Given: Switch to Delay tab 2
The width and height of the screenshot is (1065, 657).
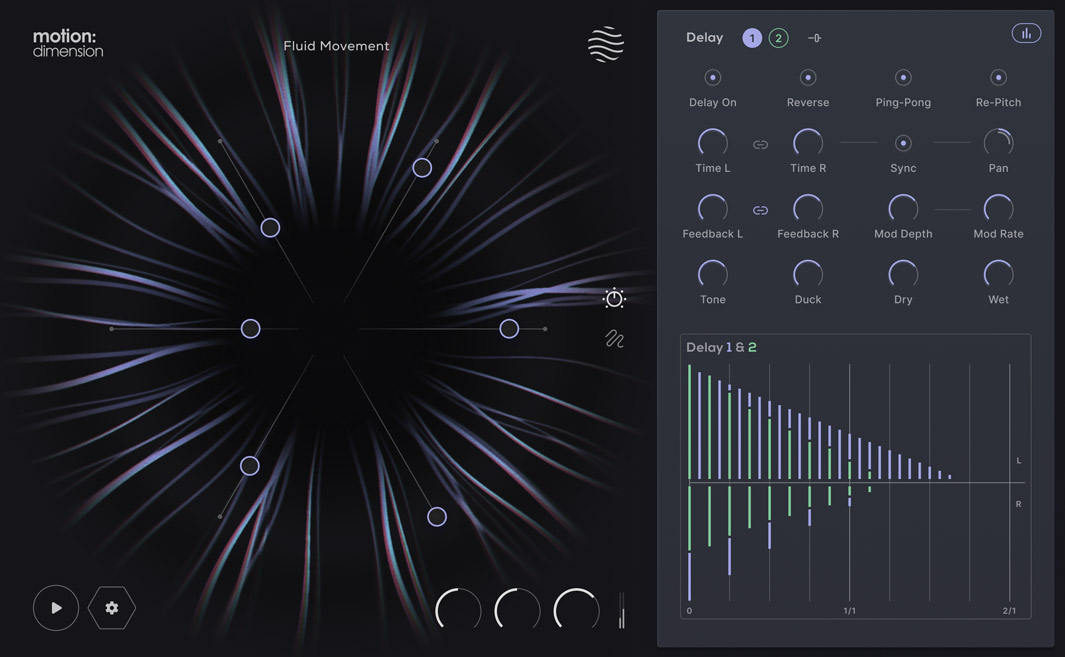Looking at the screenshot, I should pos(779,37).
